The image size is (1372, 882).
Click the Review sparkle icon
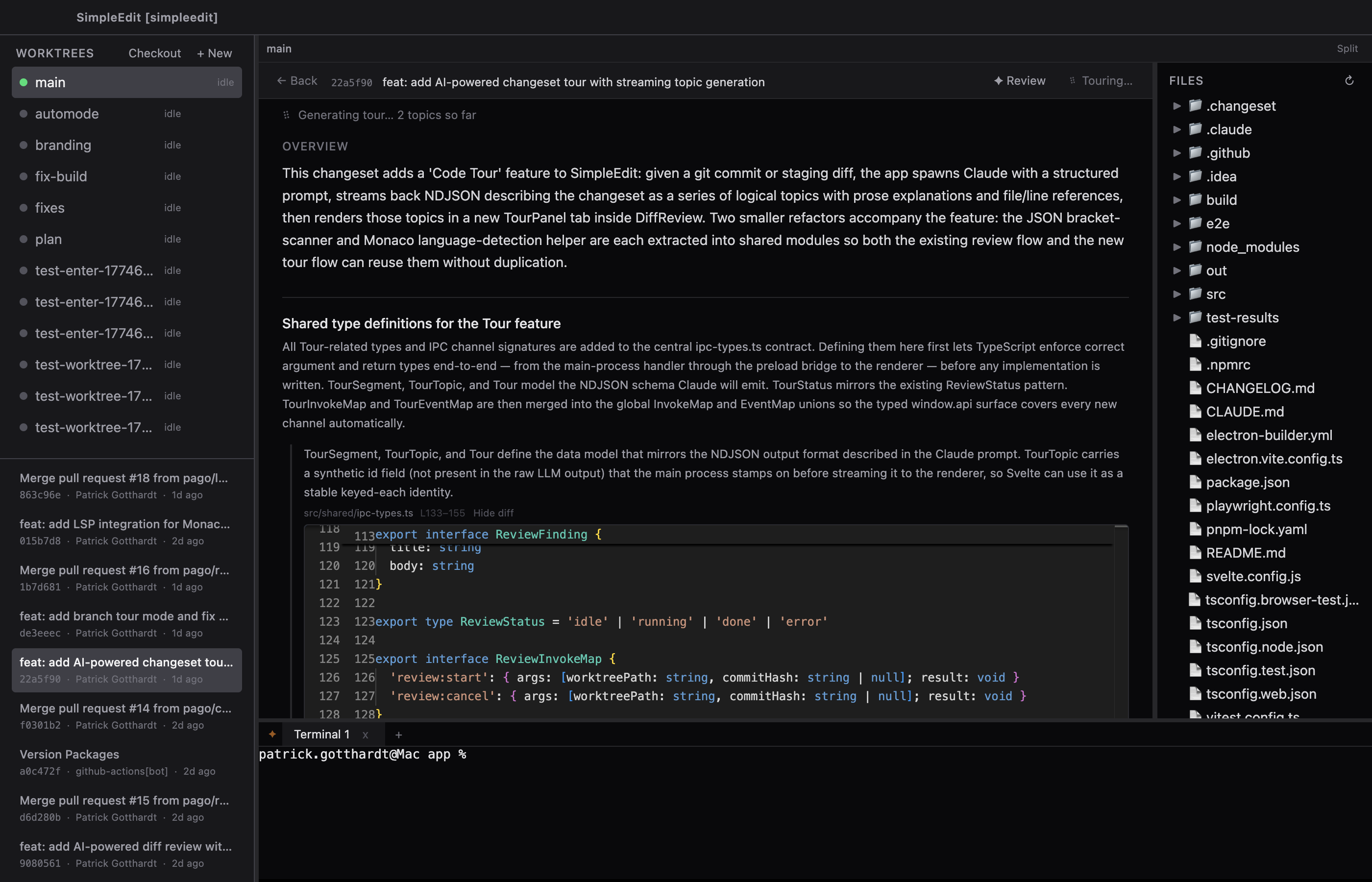pos(998,81)
